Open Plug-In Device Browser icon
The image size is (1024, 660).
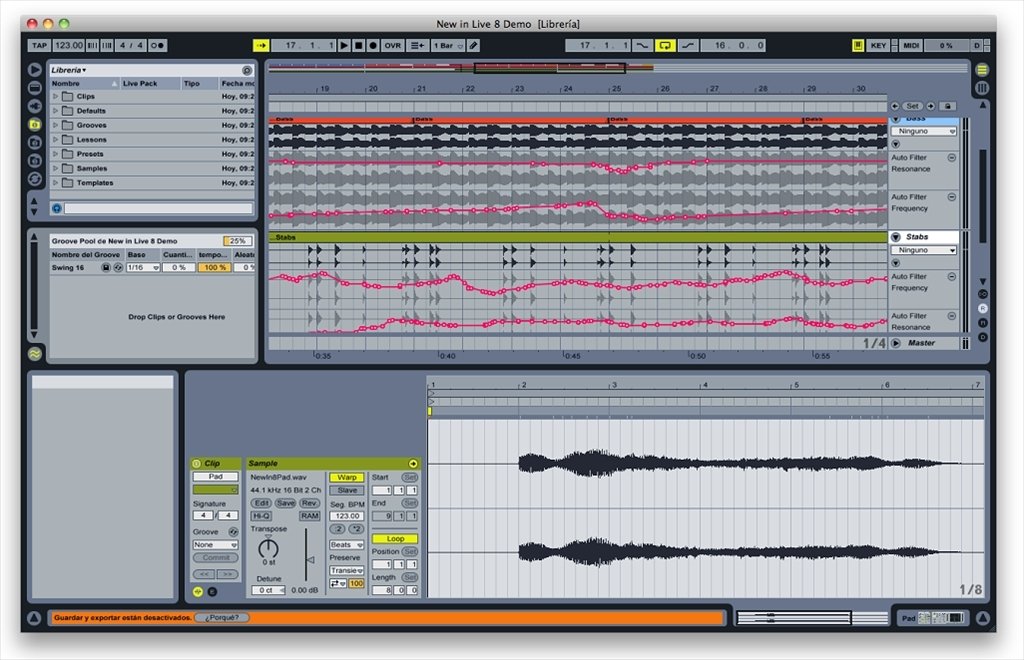tap(35, 106)
